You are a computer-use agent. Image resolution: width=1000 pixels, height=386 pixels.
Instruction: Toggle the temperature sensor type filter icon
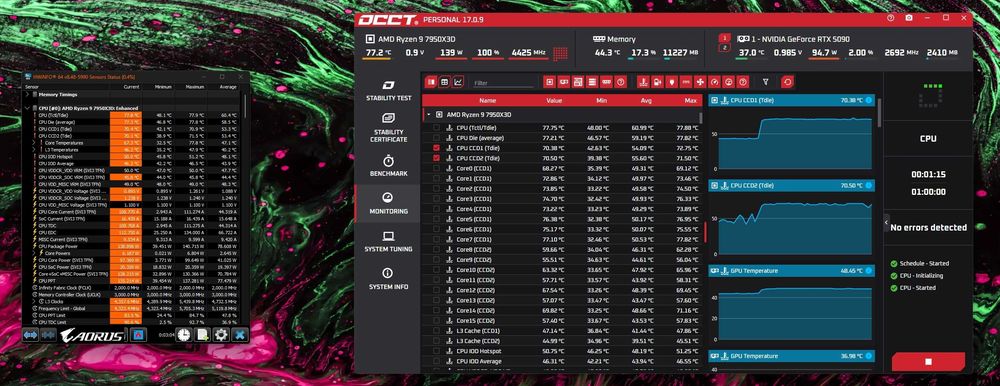tap(643, 82)
